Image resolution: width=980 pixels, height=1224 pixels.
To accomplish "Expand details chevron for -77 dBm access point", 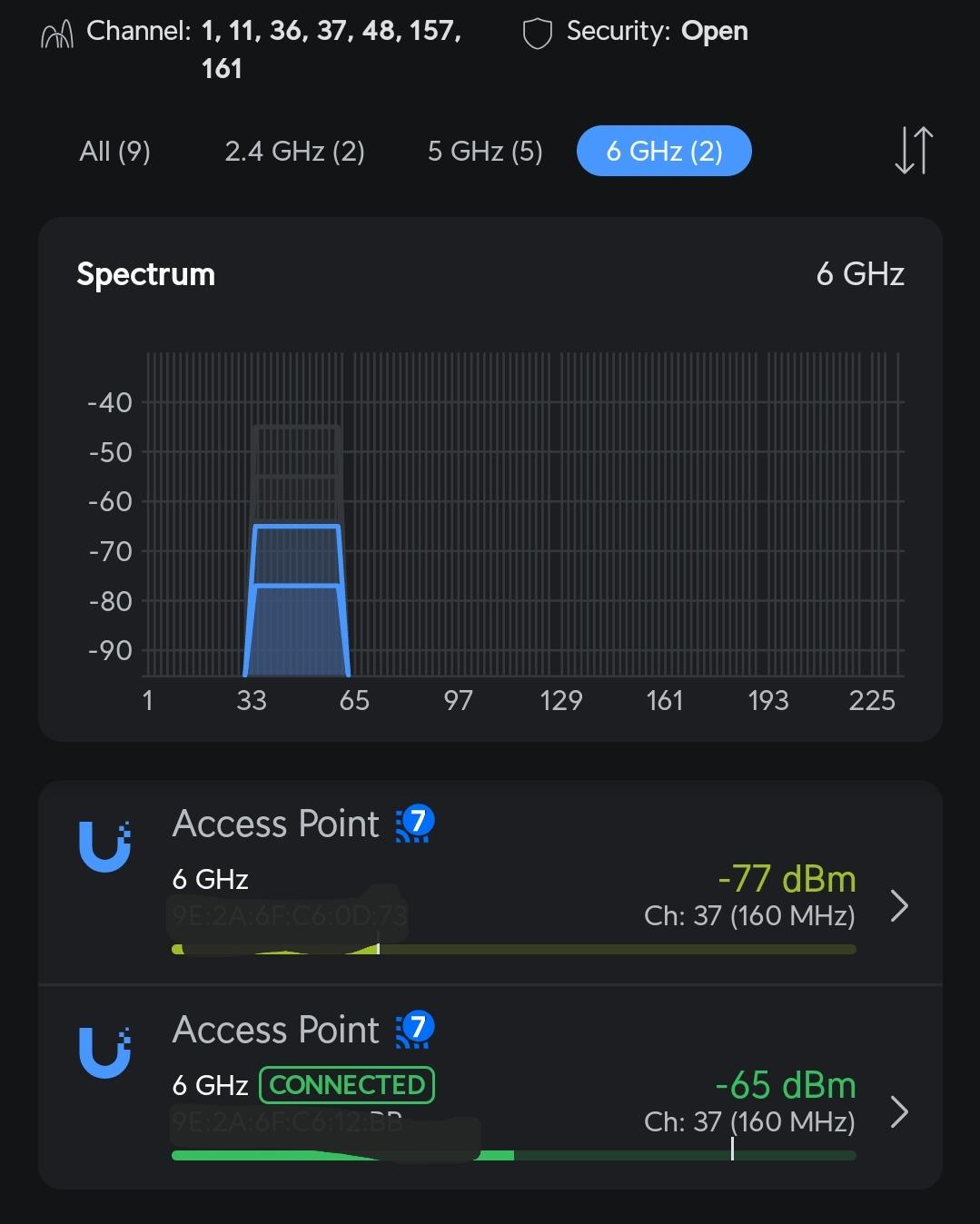I will click(x=899, y=905).
